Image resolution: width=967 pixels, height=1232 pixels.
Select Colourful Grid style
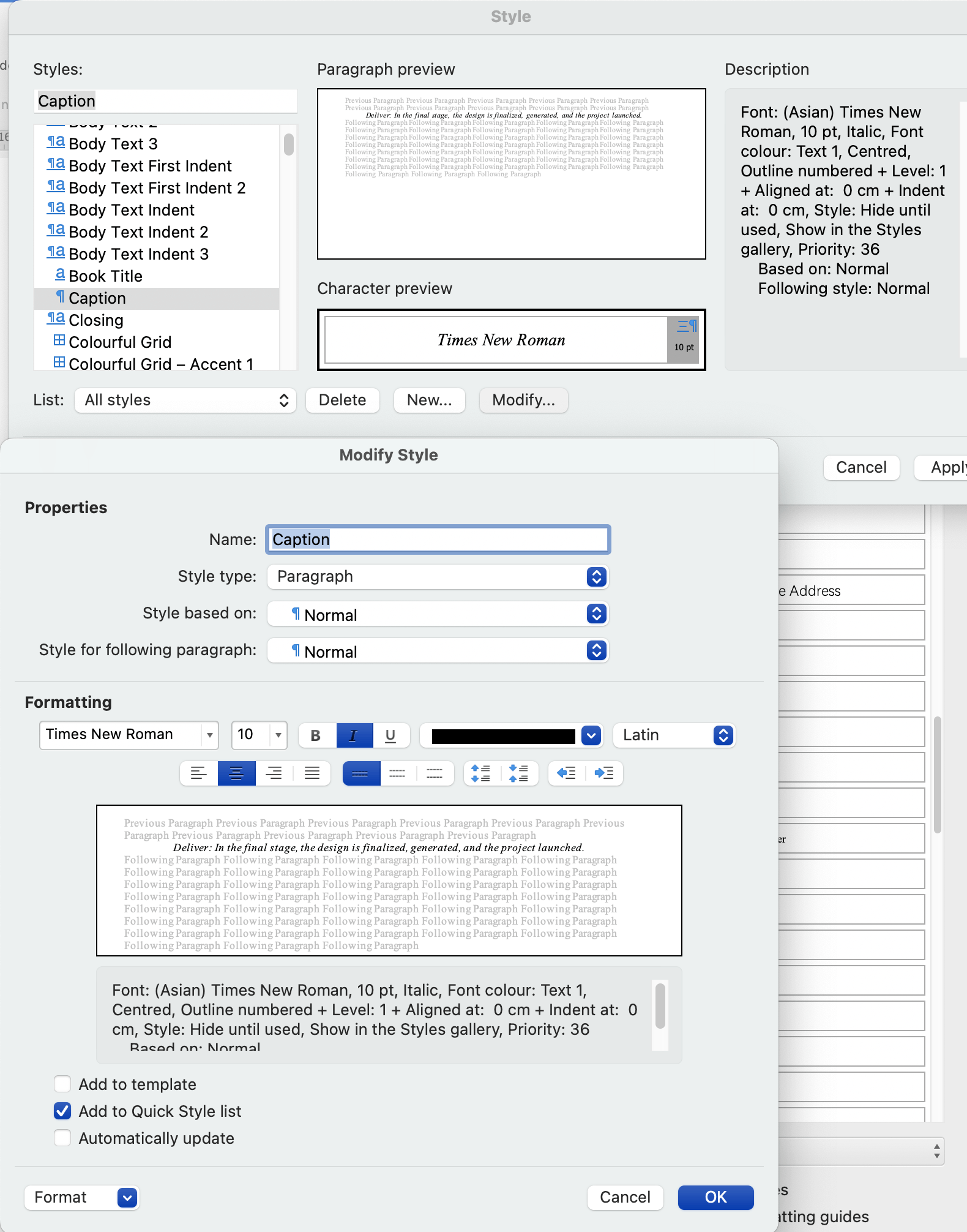tap(157, 342)
